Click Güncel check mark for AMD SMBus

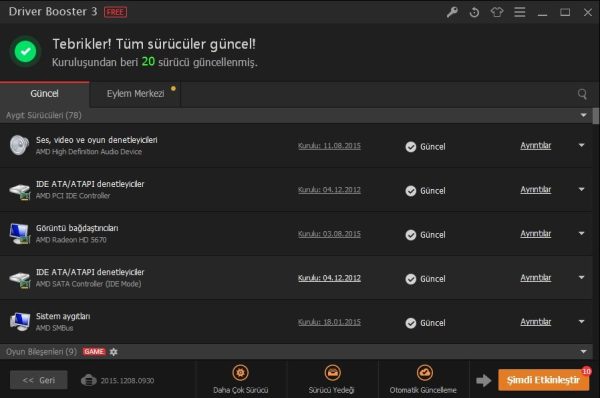click(411, 323)
